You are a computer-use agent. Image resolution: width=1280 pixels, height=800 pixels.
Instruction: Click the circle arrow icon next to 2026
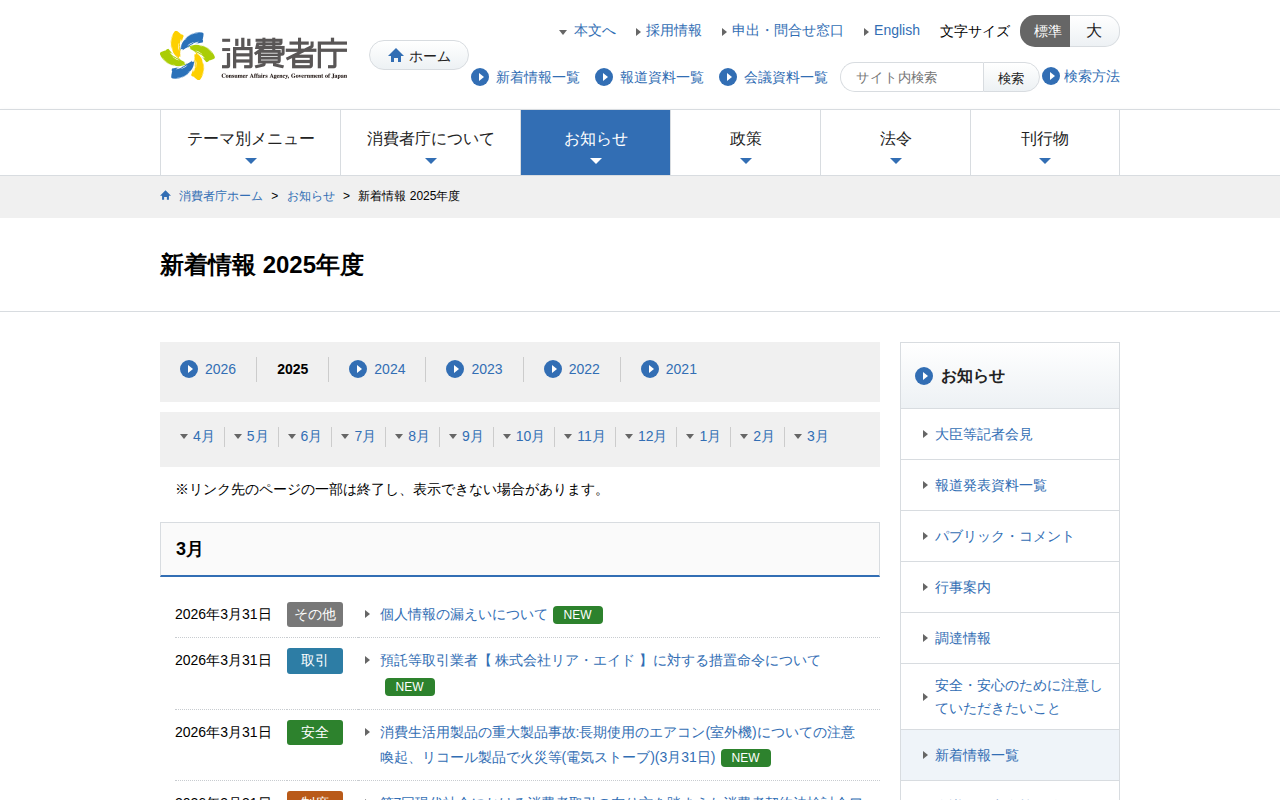(x=189, y=369)
